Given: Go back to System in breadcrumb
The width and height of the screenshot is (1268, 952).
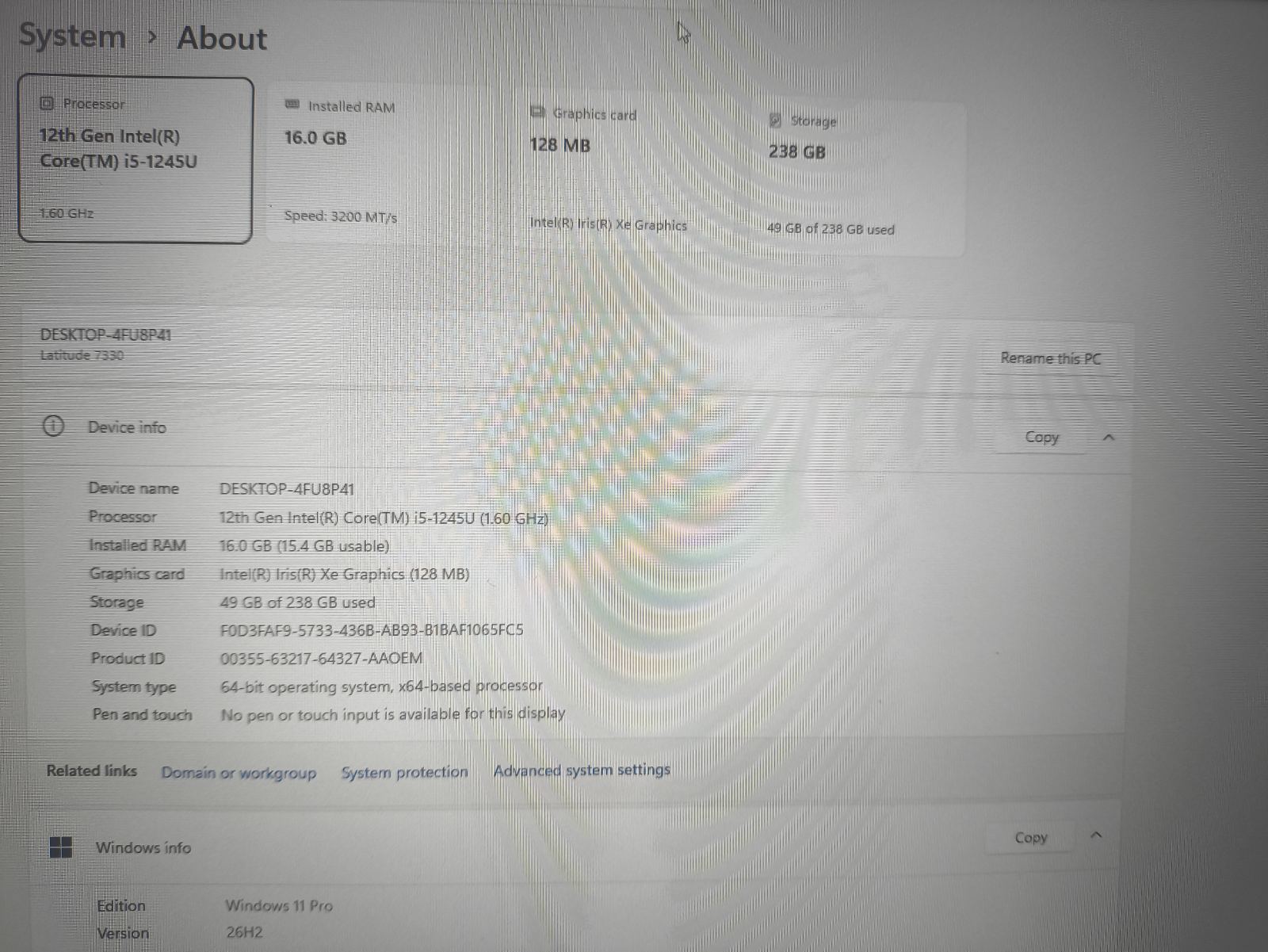Looking at the screenshot, I should coord(72,36).
